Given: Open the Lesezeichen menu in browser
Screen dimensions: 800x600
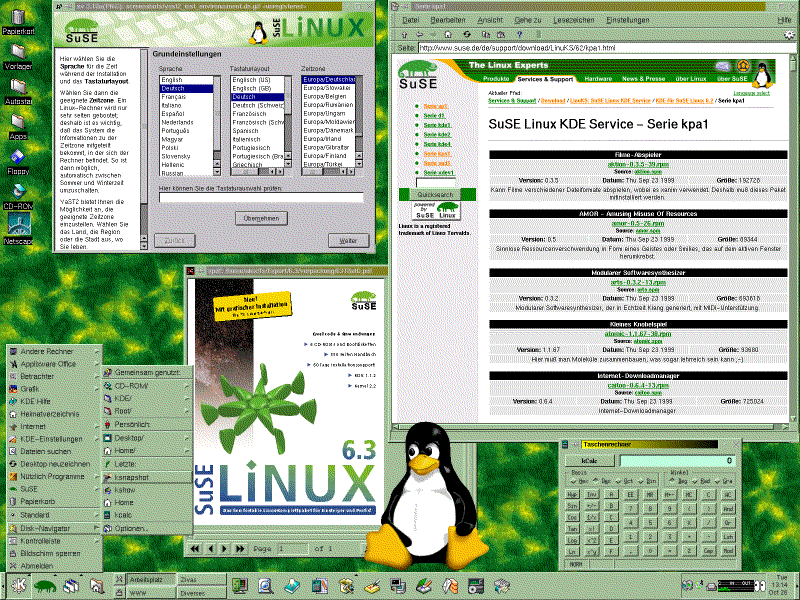Looking at the screenshot, I should [x=573, y=20].
